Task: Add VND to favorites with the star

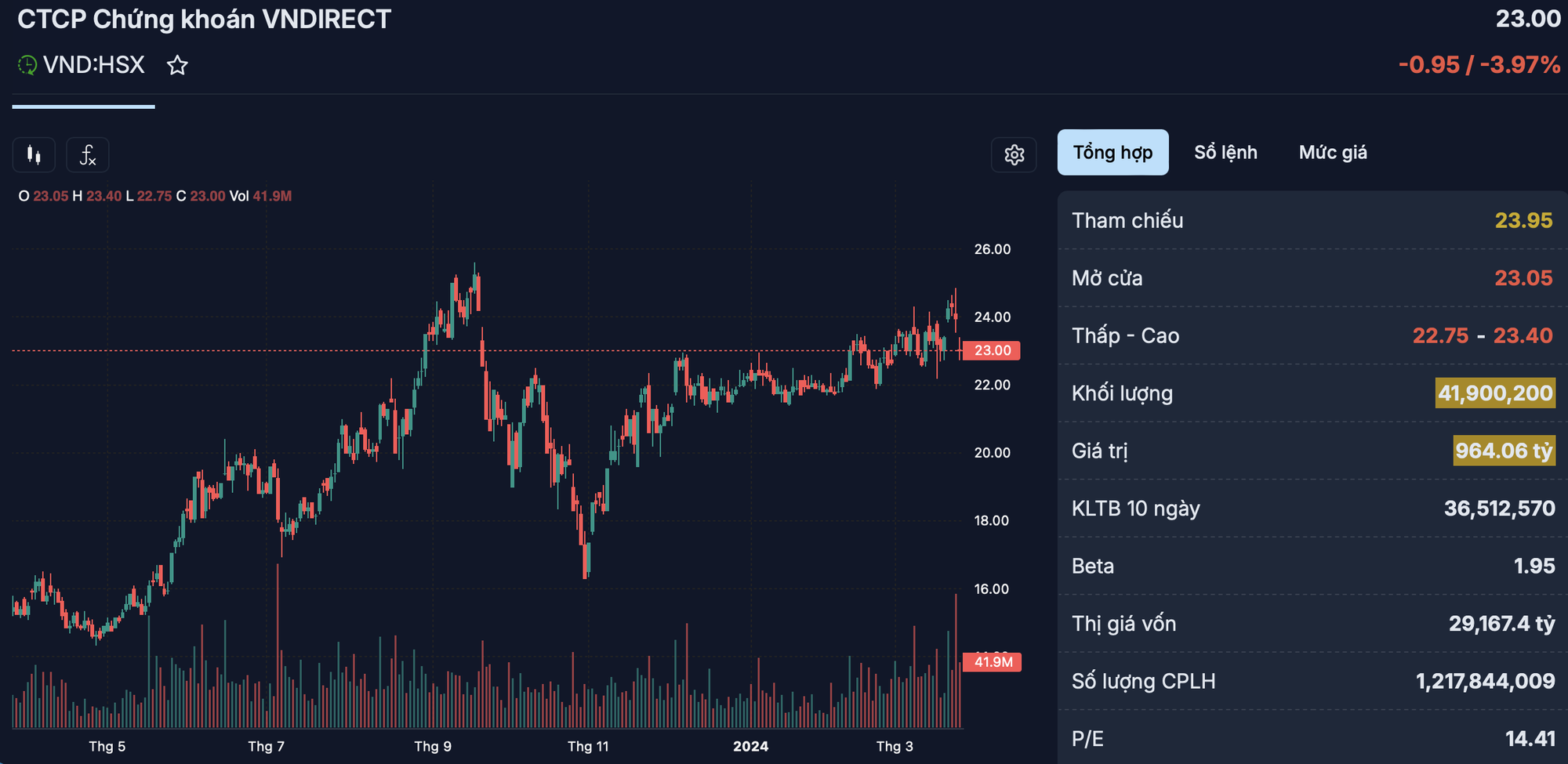Action: pyautogui.click(x=178, y=65)
